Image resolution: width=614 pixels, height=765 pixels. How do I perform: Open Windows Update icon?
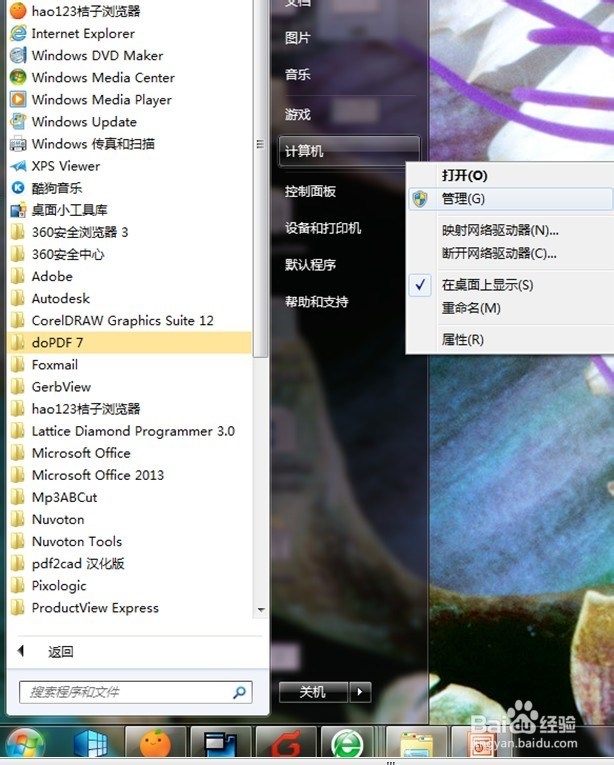[x=18, y=121]
